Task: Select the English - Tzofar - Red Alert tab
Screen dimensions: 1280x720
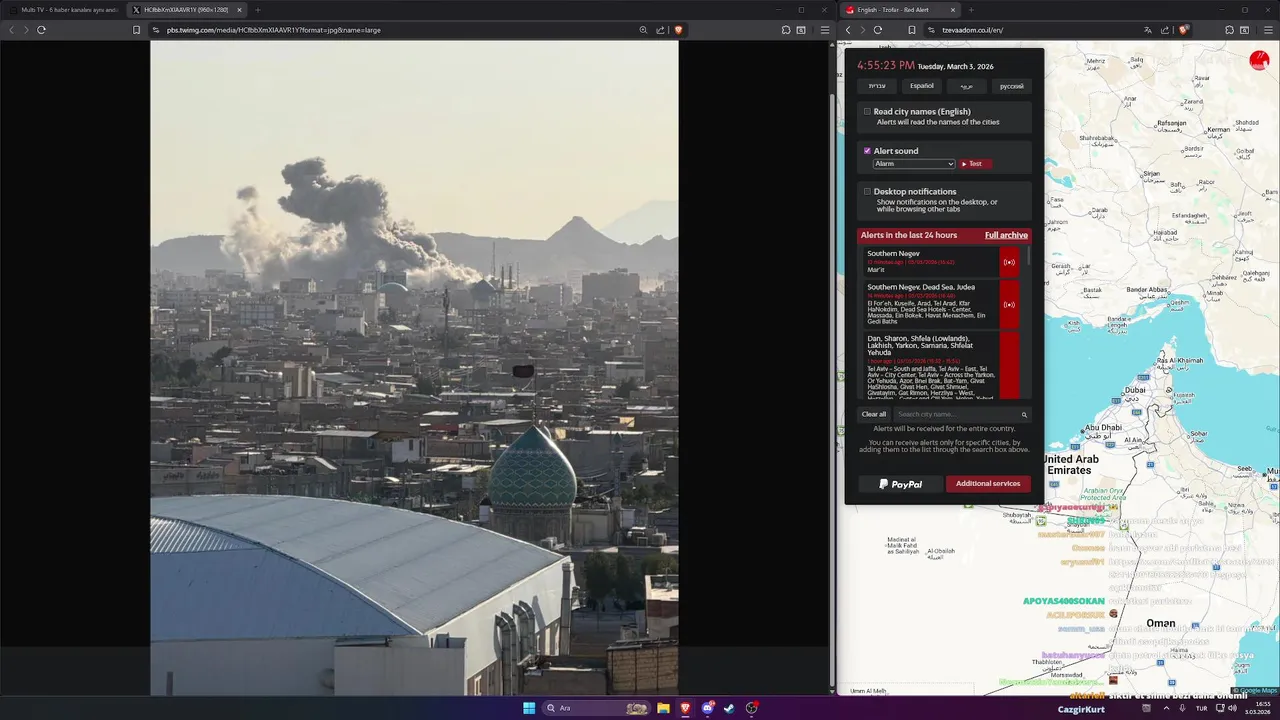Action: pyautogui.click(x=901, y=10)
